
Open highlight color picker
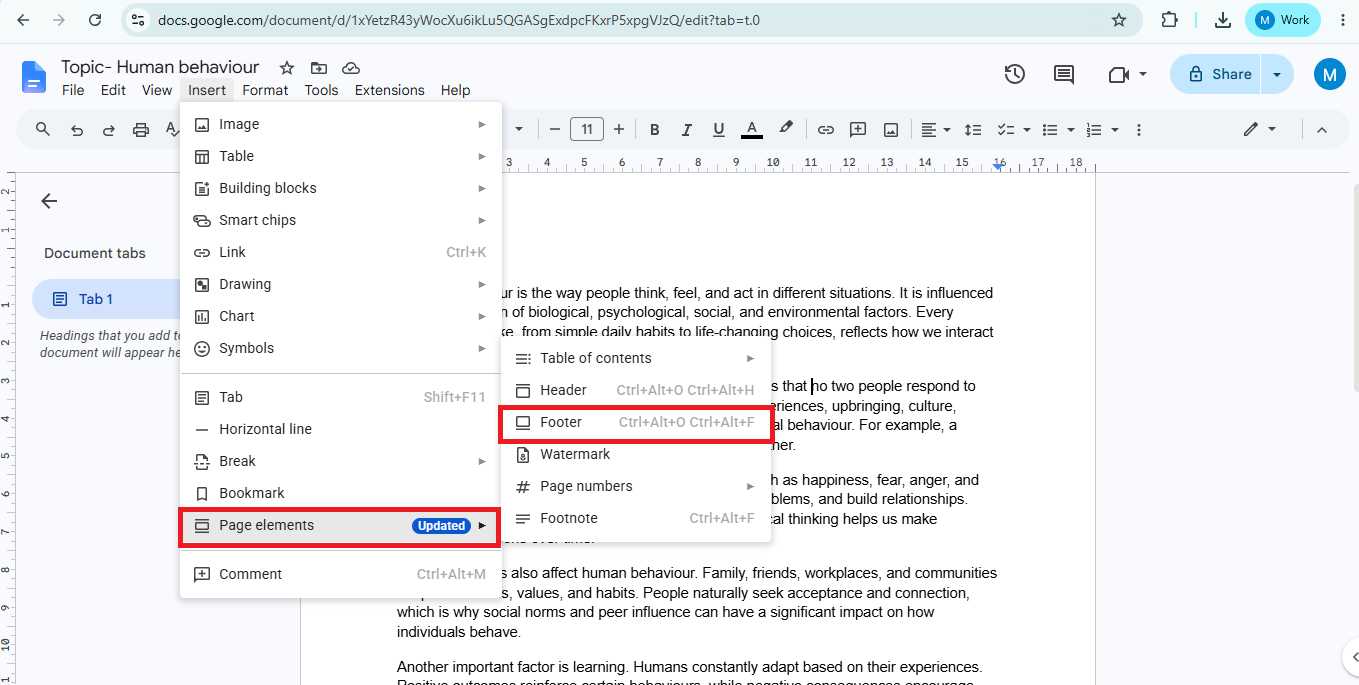pos(786,129)
